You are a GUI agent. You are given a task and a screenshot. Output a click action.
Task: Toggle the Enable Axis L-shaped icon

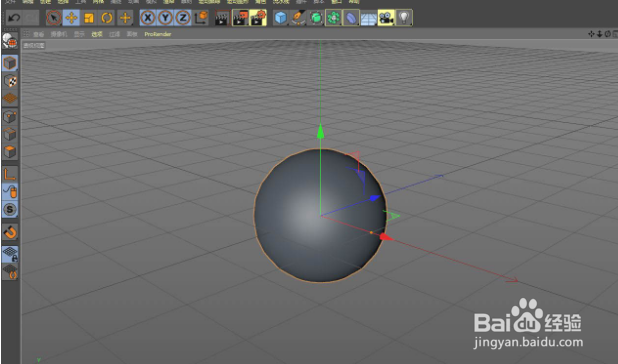(10, 174)
